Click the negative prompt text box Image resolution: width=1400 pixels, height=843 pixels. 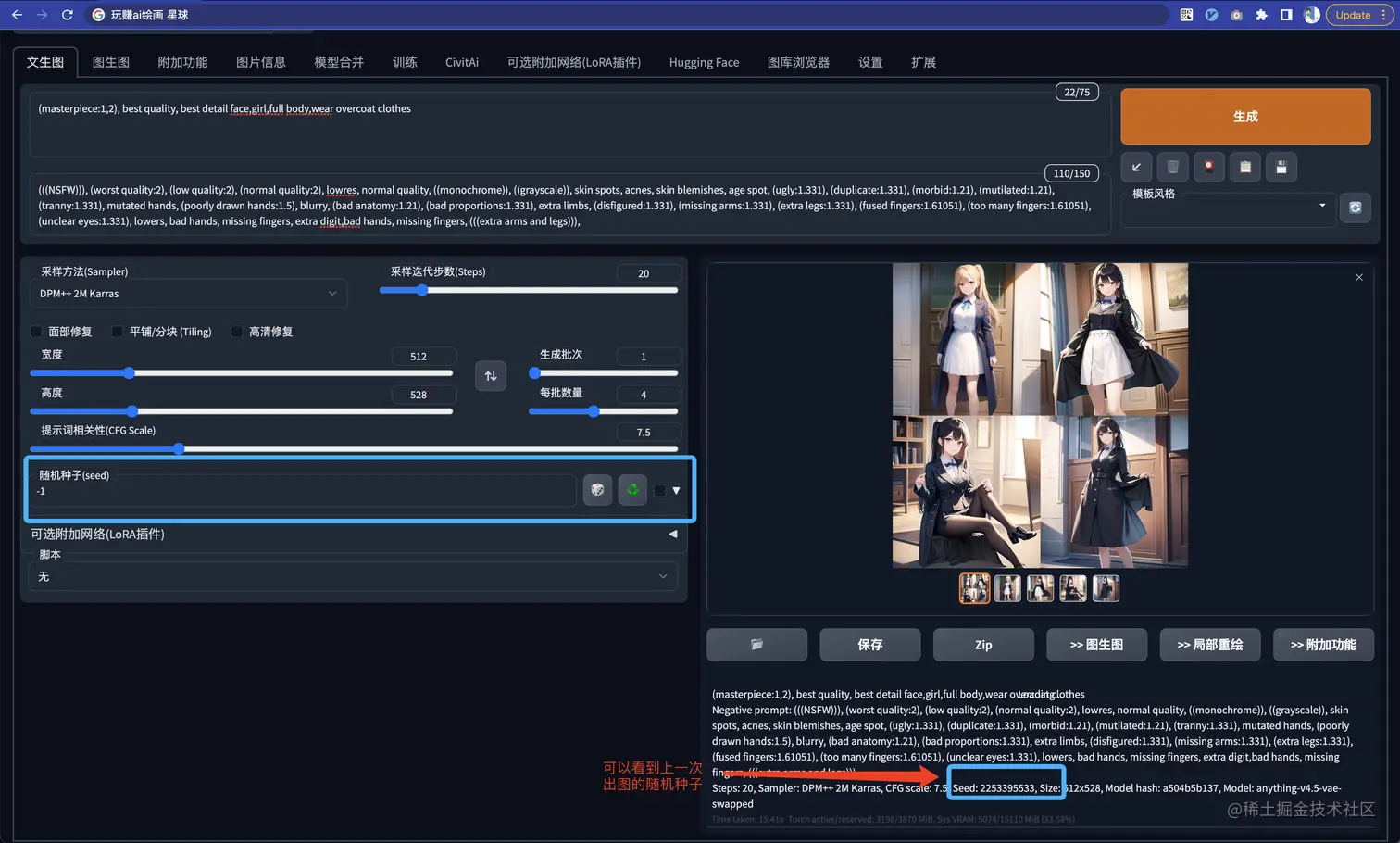click(x=569, y=206)
